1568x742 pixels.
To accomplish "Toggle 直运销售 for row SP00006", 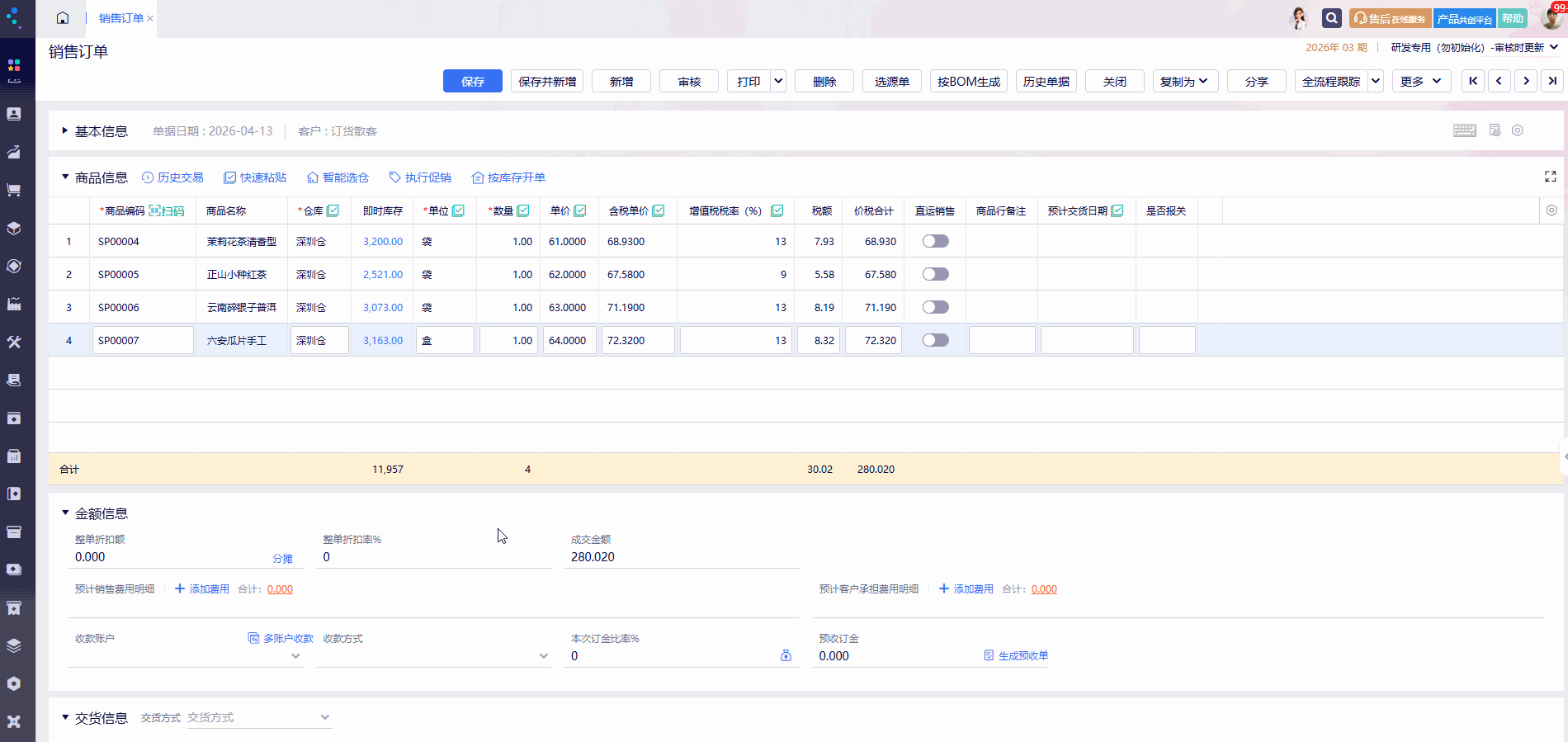I will (935, 307).
